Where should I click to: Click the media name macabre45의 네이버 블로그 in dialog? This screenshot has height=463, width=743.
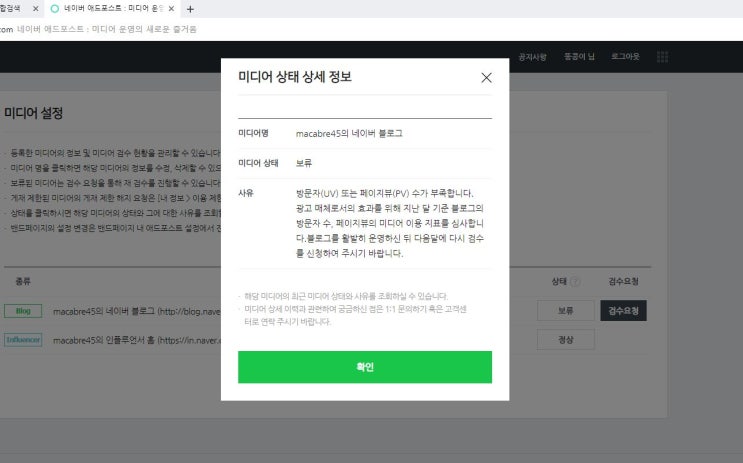point(349,134)
